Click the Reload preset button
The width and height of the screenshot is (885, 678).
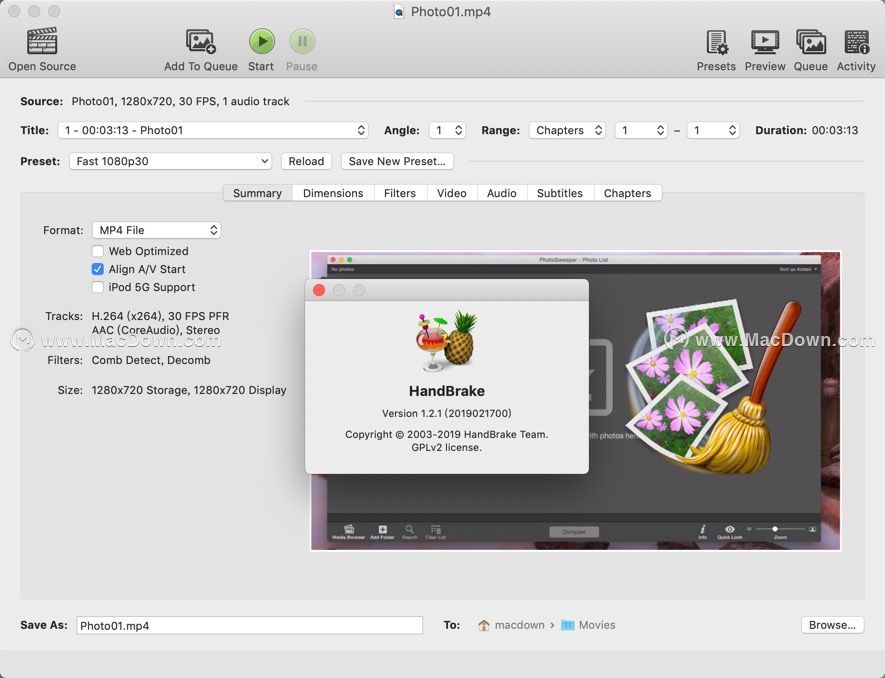tap(306, 161)
